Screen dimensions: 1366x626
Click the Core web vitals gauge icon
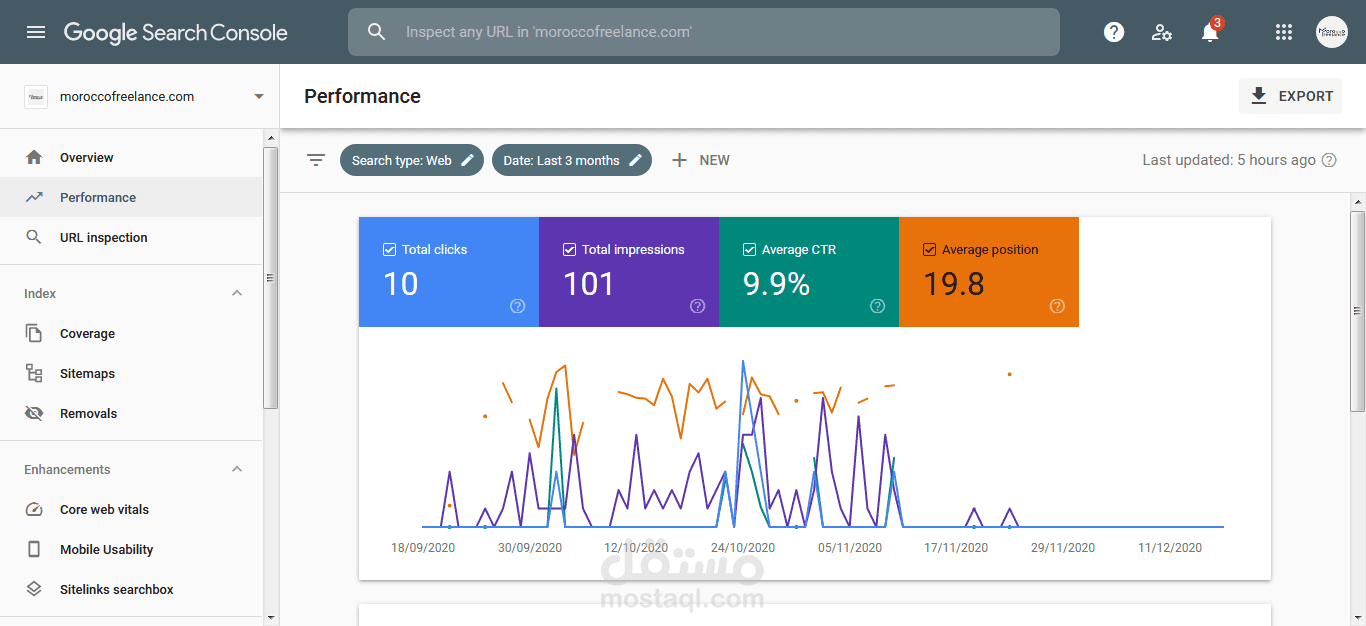[34, 509]
